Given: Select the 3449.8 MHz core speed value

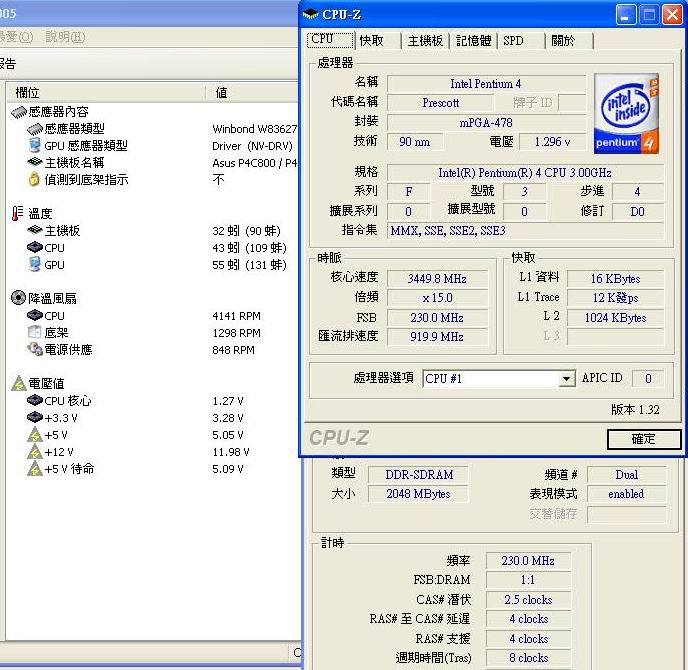Looking at the screenshot, I should tap(437, 279).
